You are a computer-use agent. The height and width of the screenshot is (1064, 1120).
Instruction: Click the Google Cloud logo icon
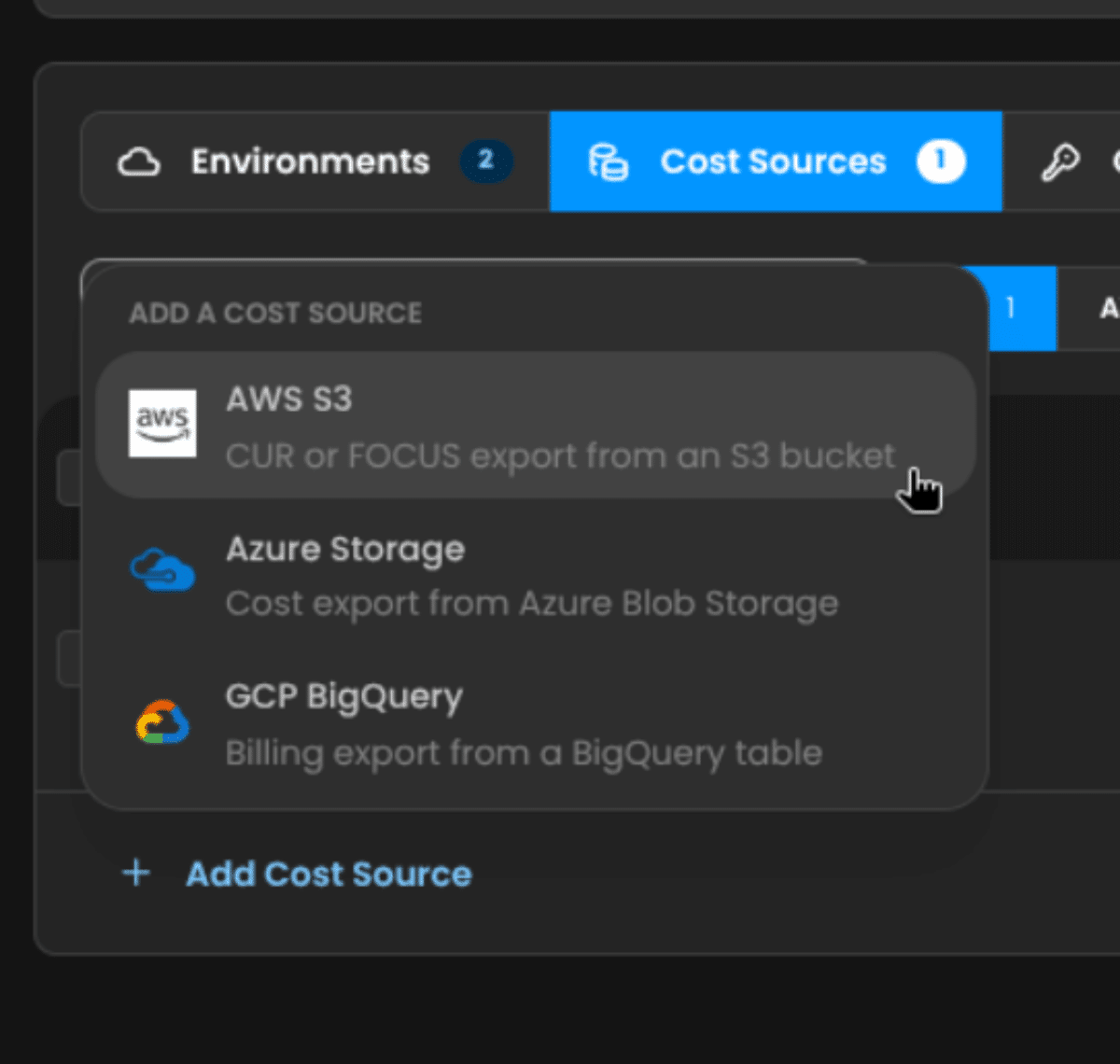162,721
